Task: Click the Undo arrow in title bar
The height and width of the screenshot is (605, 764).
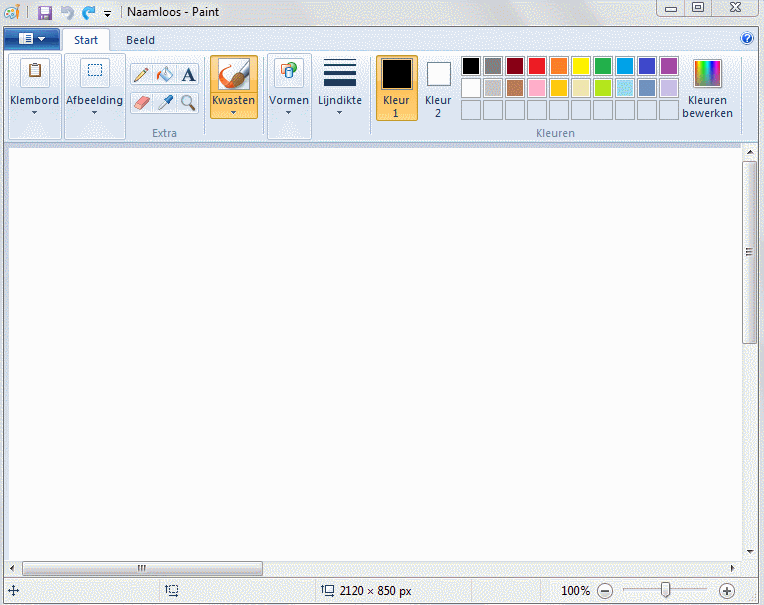Action: (x=67, y=13)
